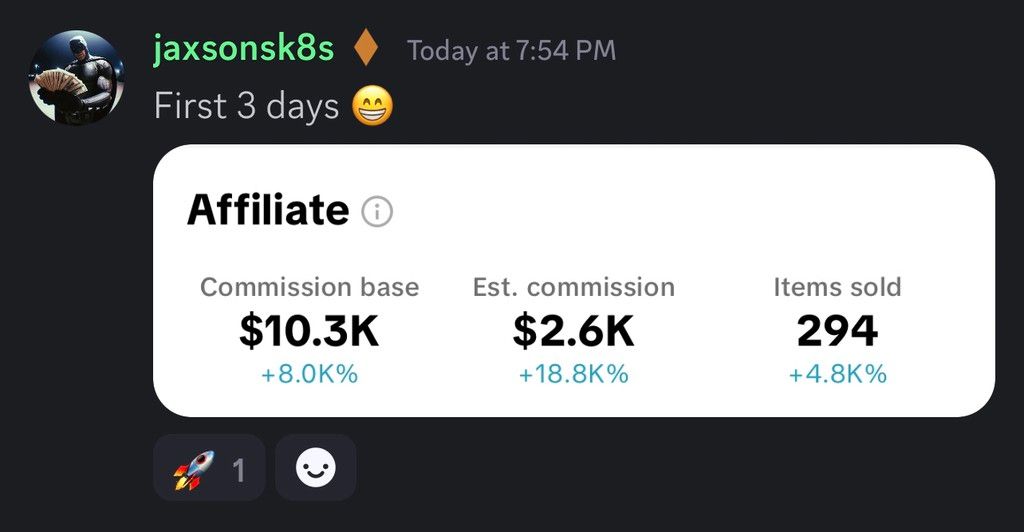
Task: Click the $10.3K commission base value
Action: [x=309, y=331]
